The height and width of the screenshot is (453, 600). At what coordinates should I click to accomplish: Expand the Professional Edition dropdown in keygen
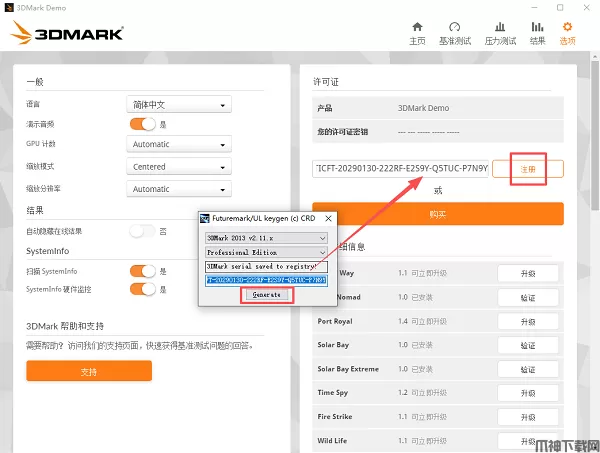tap(266, 253)
